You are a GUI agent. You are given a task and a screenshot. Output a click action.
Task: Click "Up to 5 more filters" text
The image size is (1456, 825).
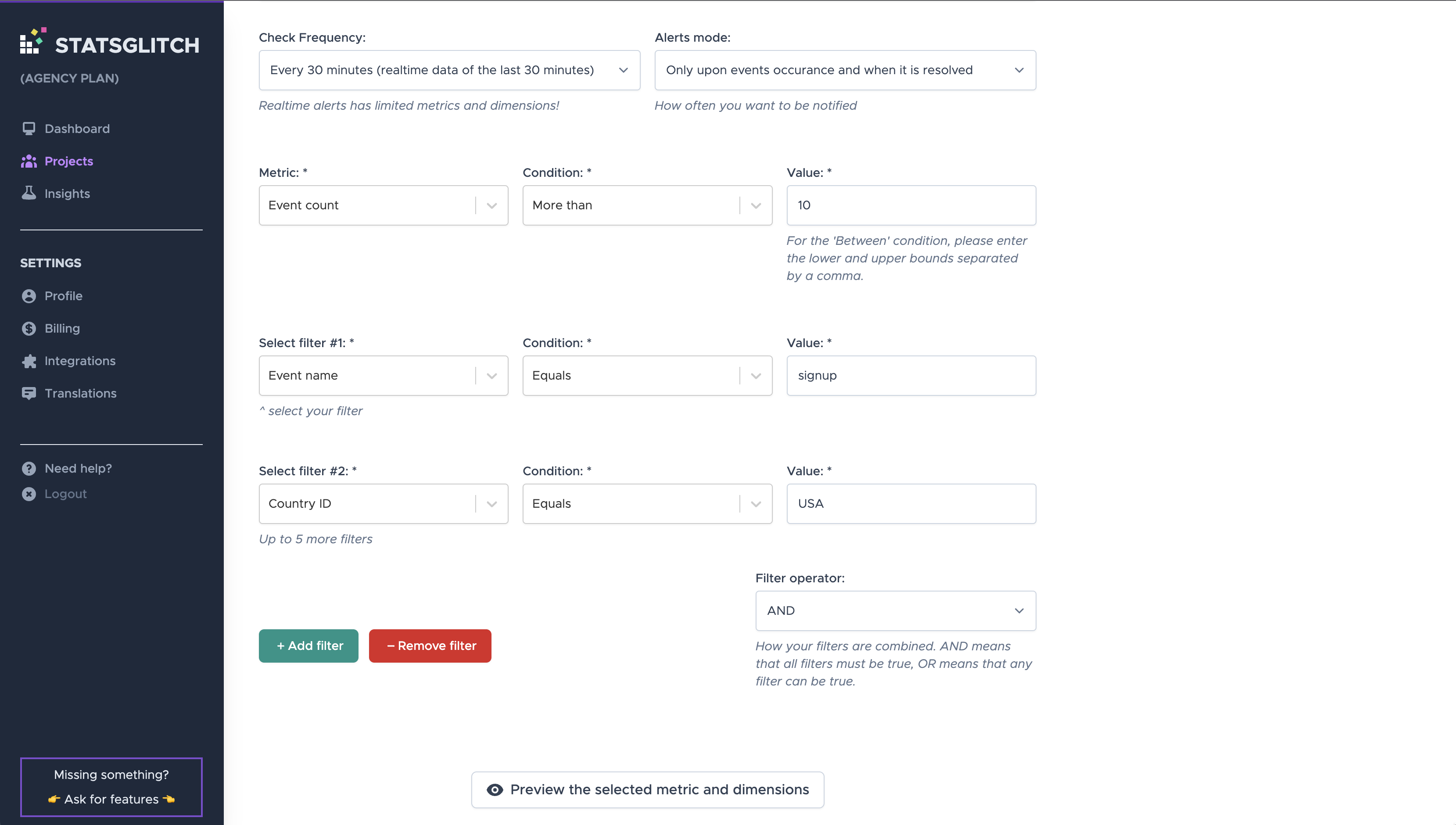pos(316,539)
